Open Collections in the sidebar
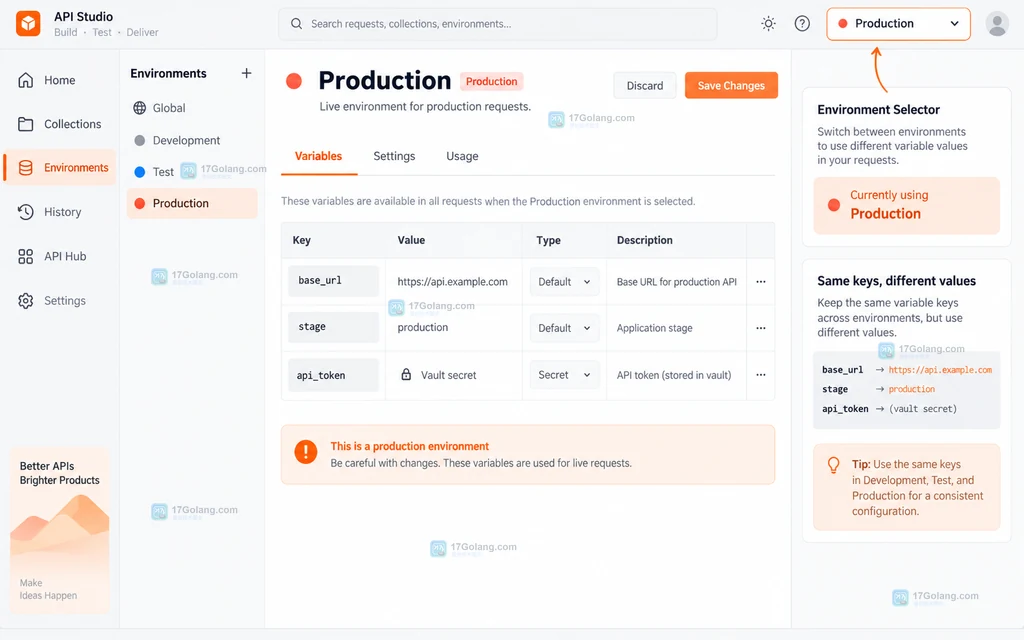Image resolution: width=1024 pixels, height=640 pixels. point(60,124)
